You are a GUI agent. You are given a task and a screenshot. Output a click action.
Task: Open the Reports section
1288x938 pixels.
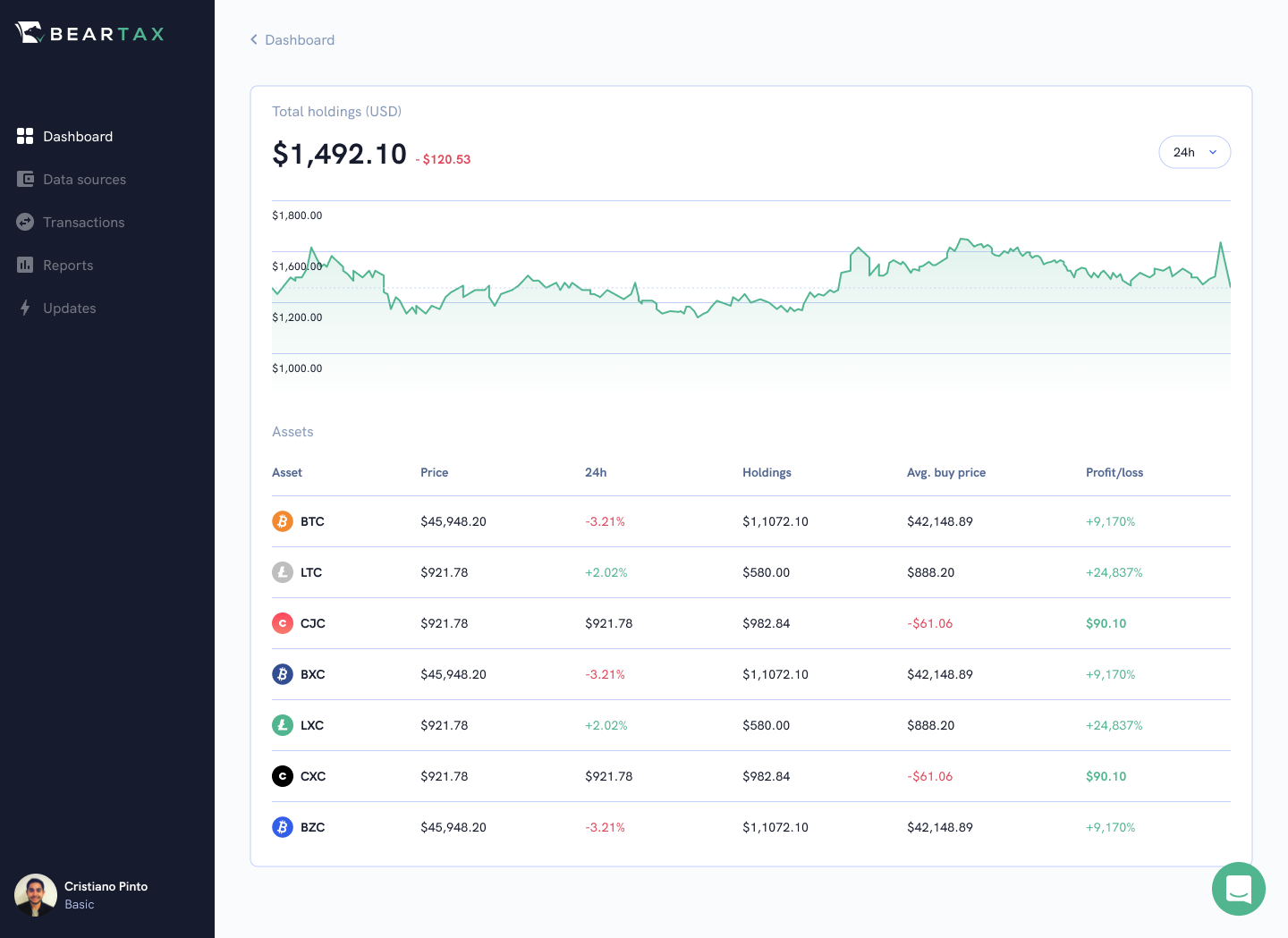[68, 266]
